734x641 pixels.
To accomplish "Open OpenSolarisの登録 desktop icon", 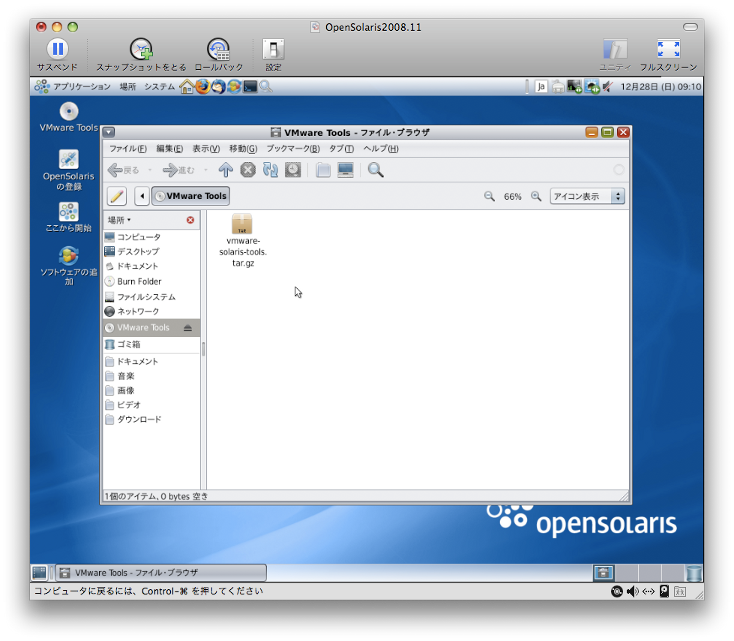I will coord(69,170).
